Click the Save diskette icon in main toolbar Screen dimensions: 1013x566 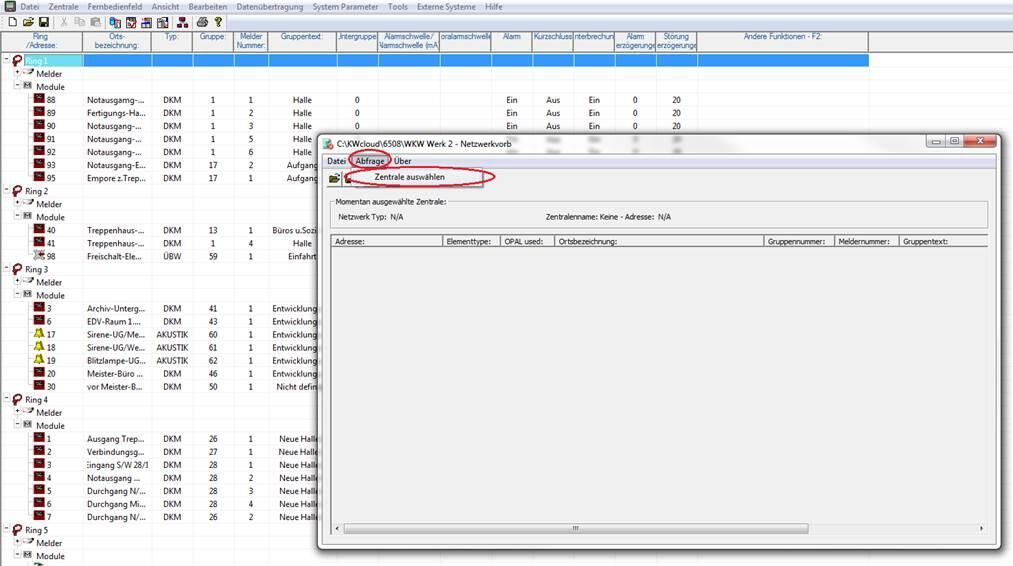(43, 22)
